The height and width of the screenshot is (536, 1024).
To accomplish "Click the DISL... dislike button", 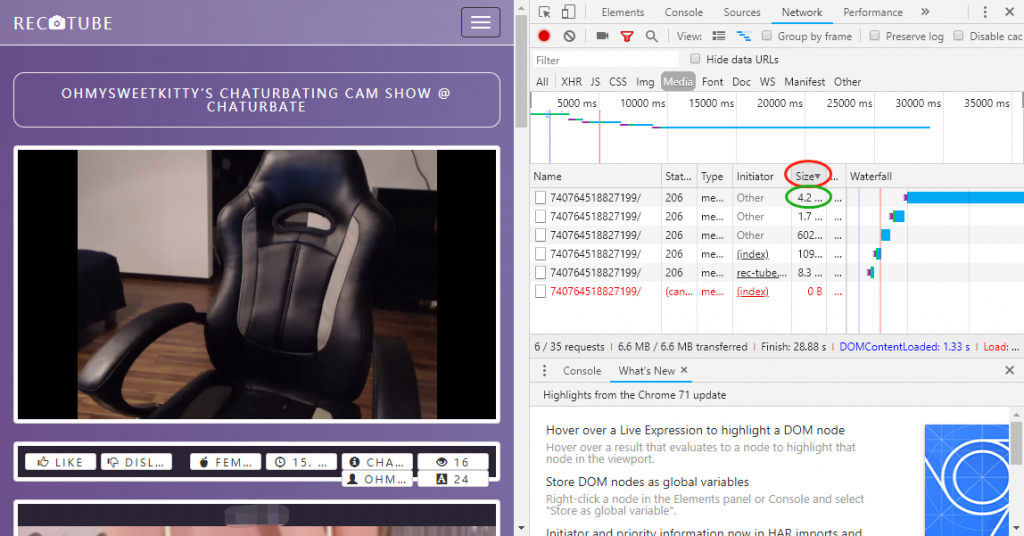I will (x=136, y=462).
